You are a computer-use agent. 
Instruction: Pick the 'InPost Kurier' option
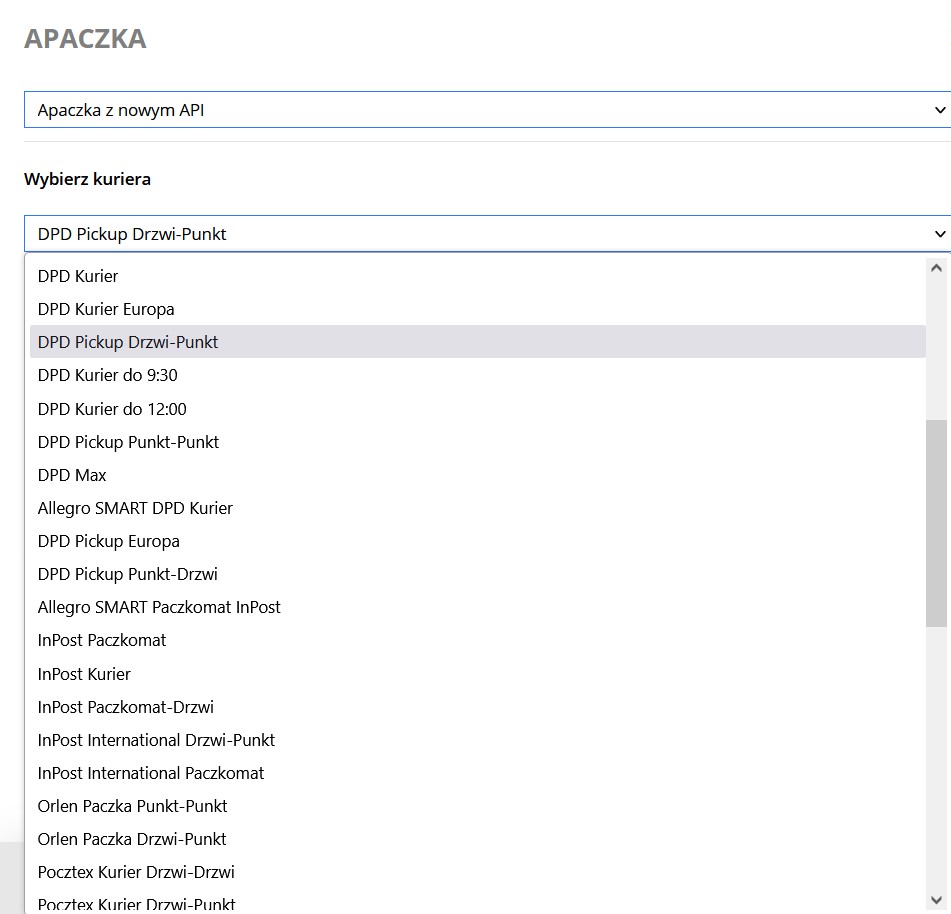point(477,674)
